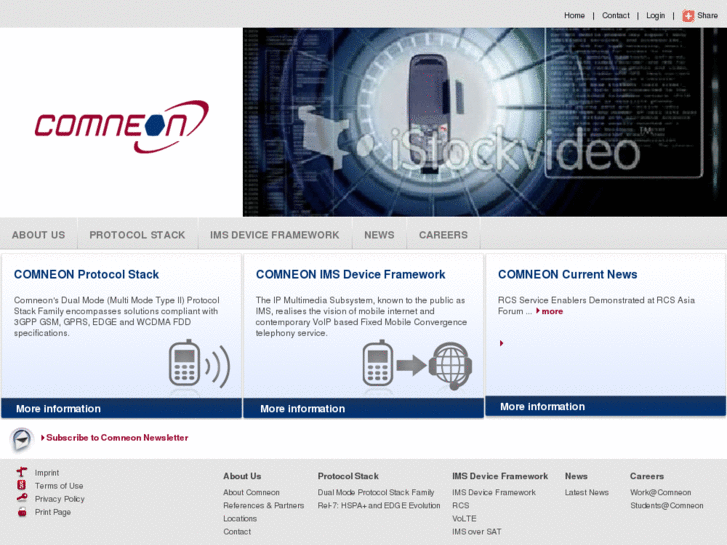Click the red 'more' news link
Screen dimensions: 727x545
click(552, 311)
